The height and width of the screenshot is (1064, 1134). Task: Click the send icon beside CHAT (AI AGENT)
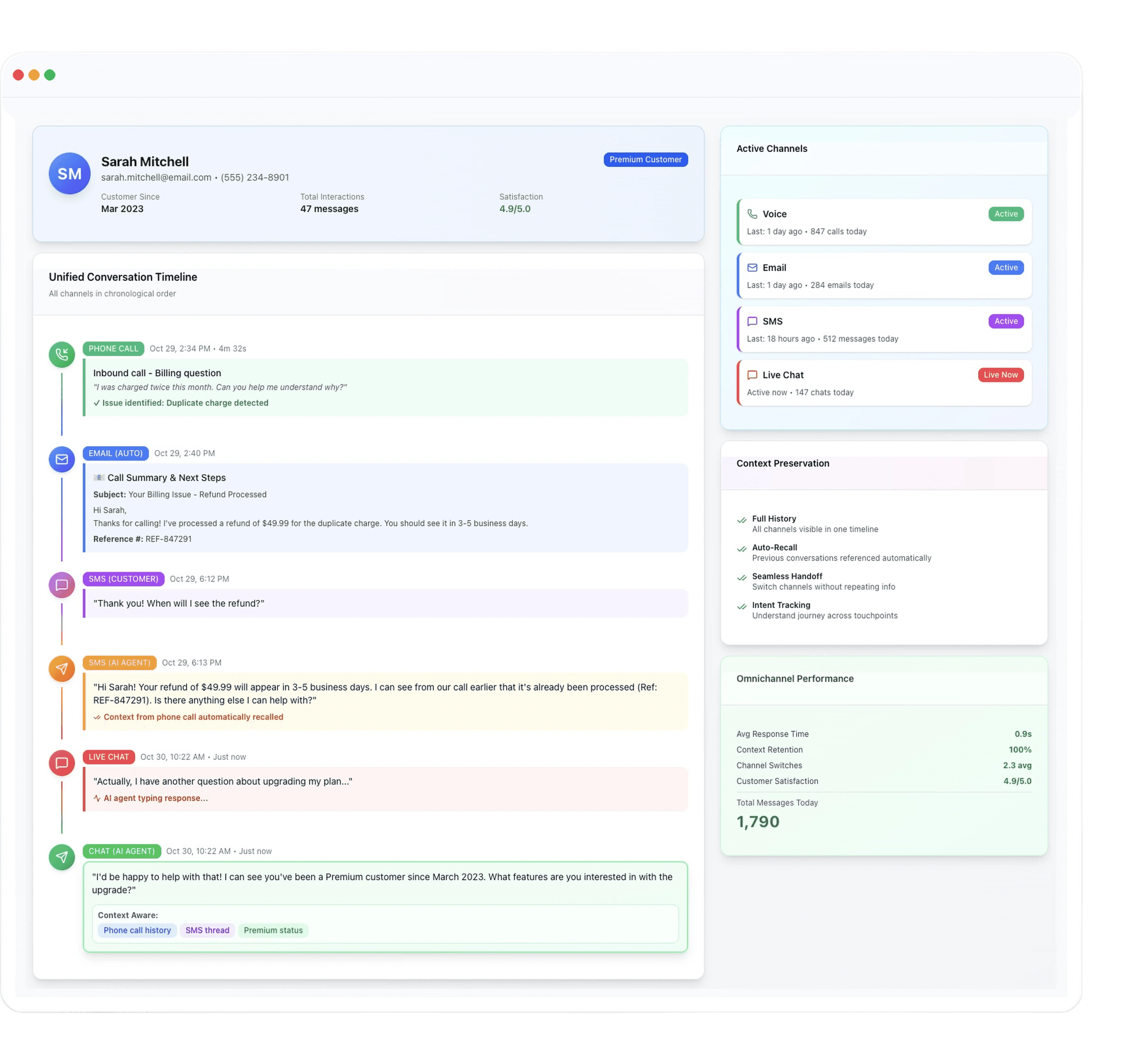tap(62, 857)
